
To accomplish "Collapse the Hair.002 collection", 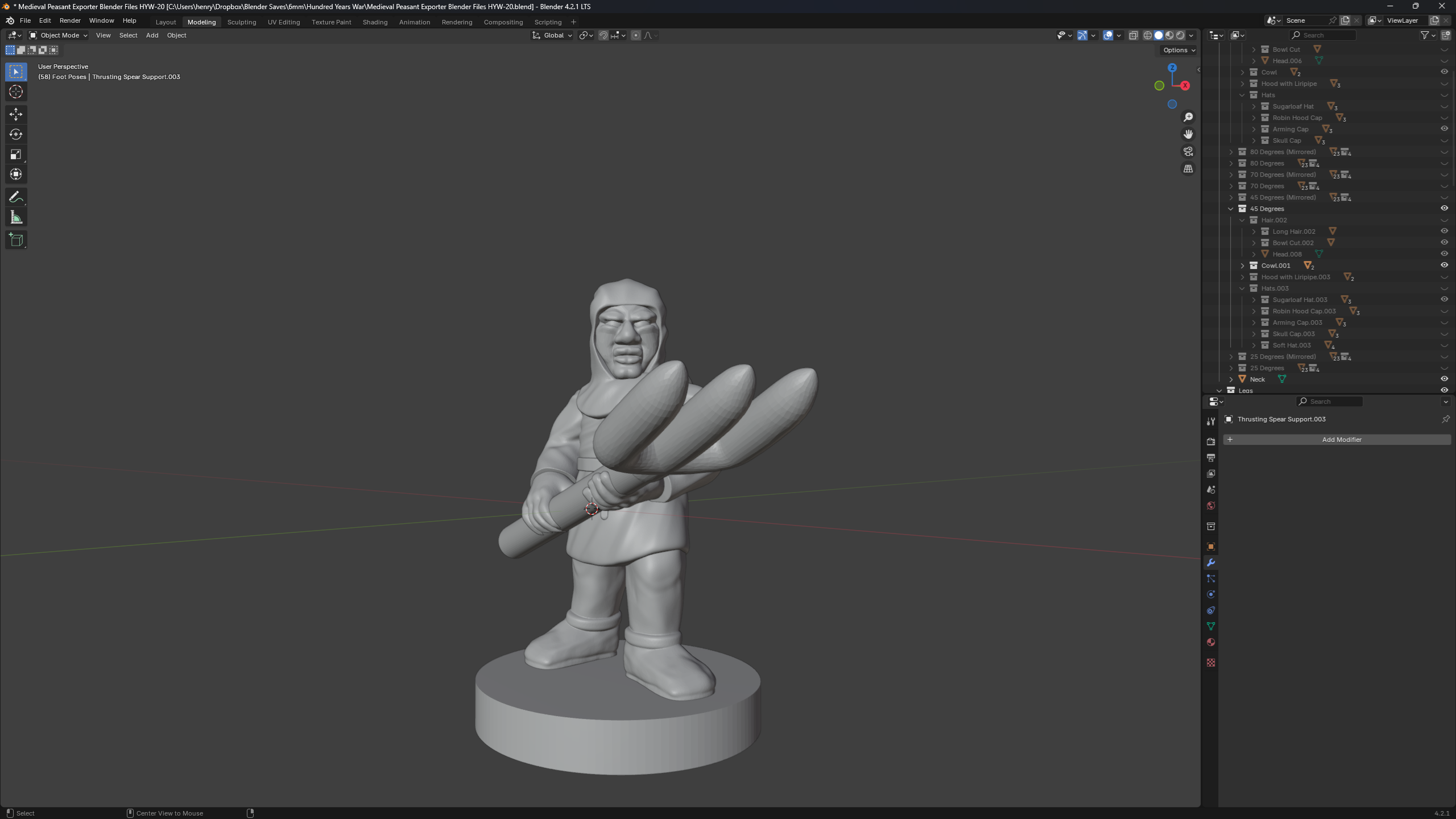I will (1242, 220).
